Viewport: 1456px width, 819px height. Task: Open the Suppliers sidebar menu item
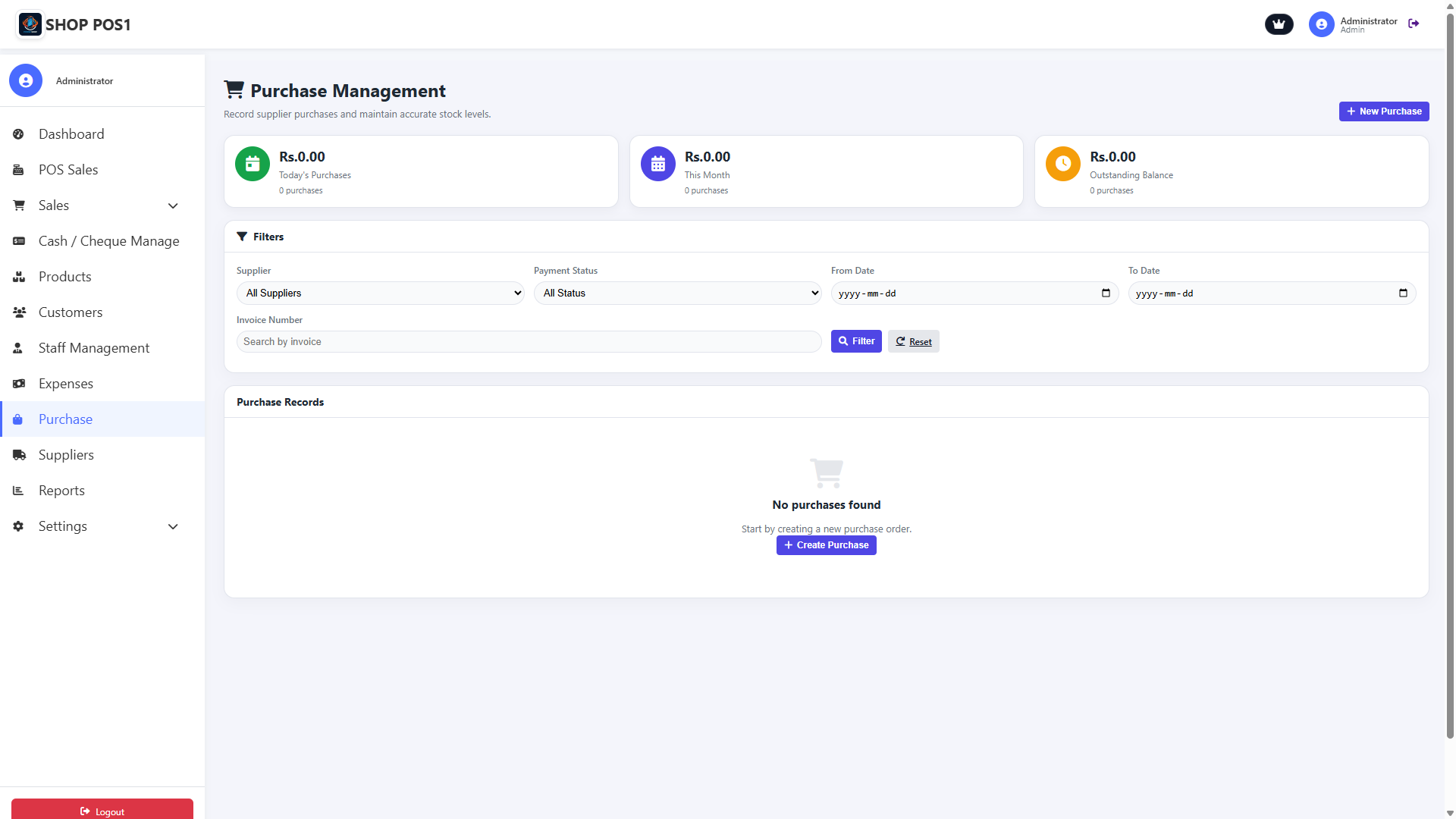coord(66,455)
